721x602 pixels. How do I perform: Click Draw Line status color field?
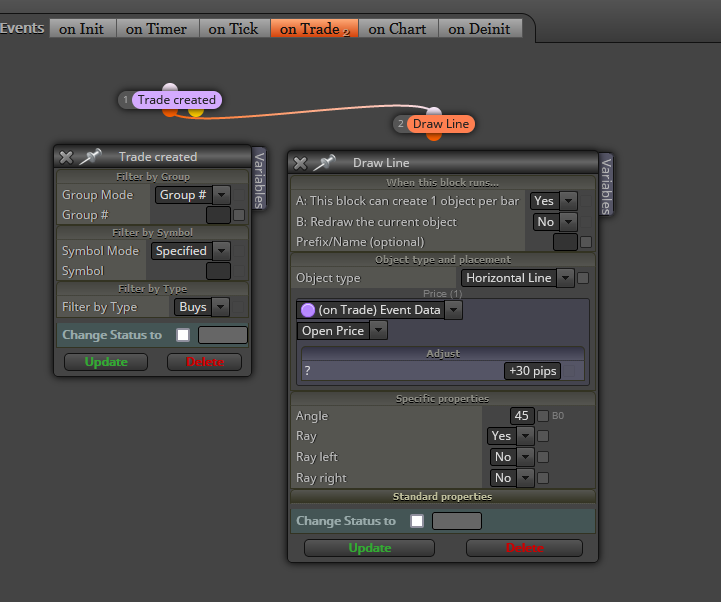[x=457, y=522]
